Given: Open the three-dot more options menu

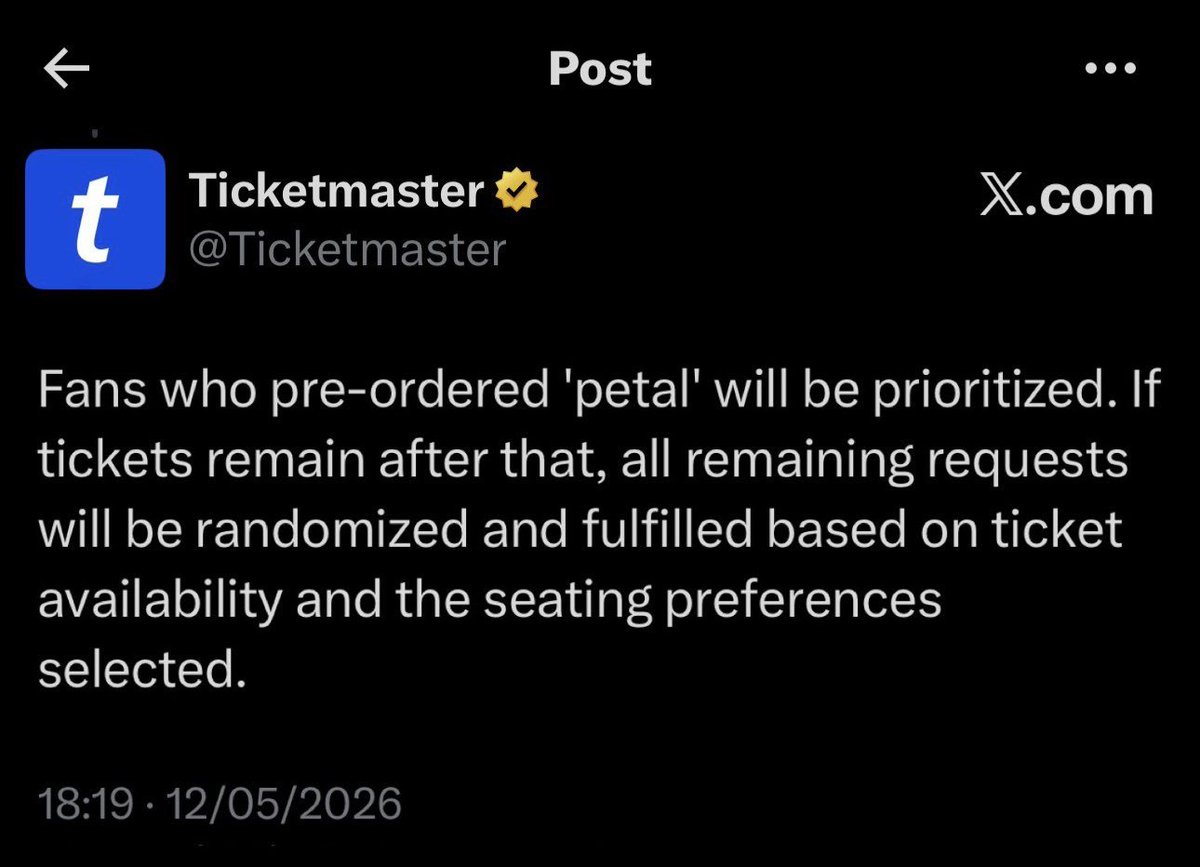Looking at the screenshot, I should click(x=1111, y=69).
